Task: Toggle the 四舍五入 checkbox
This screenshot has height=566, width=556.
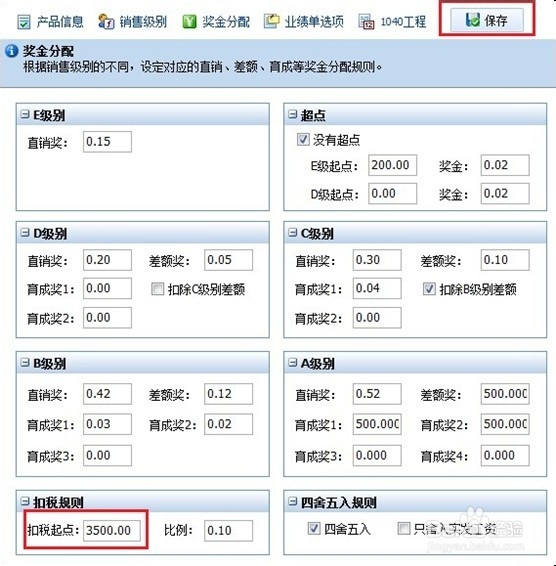Action: pos(314,529)
